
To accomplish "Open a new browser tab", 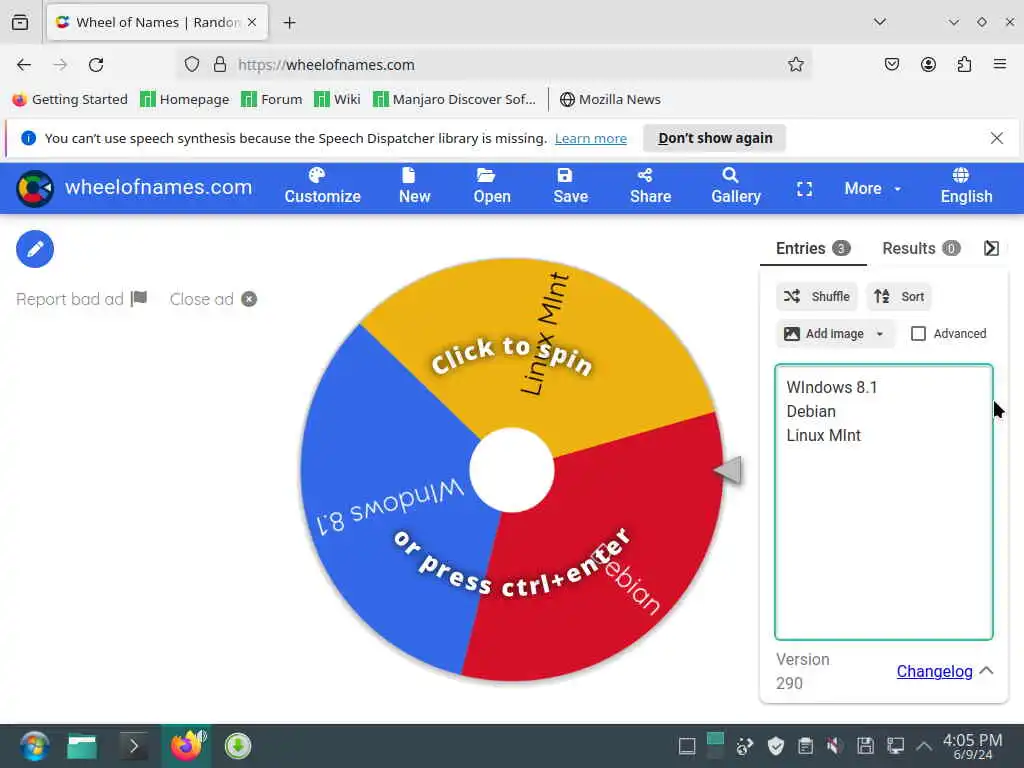I will coord(289,23).
